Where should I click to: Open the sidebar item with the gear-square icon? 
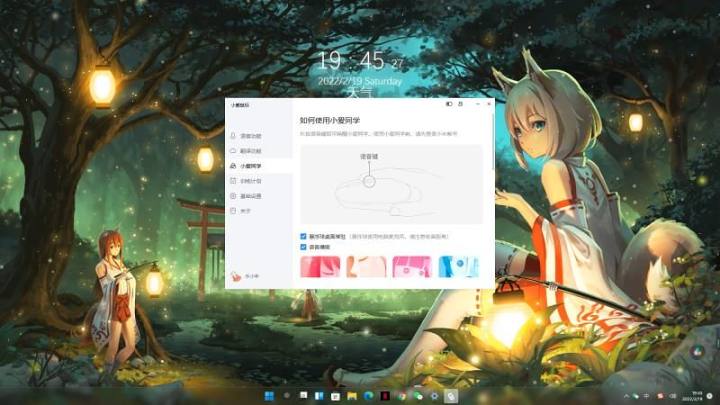click(259, 196)
